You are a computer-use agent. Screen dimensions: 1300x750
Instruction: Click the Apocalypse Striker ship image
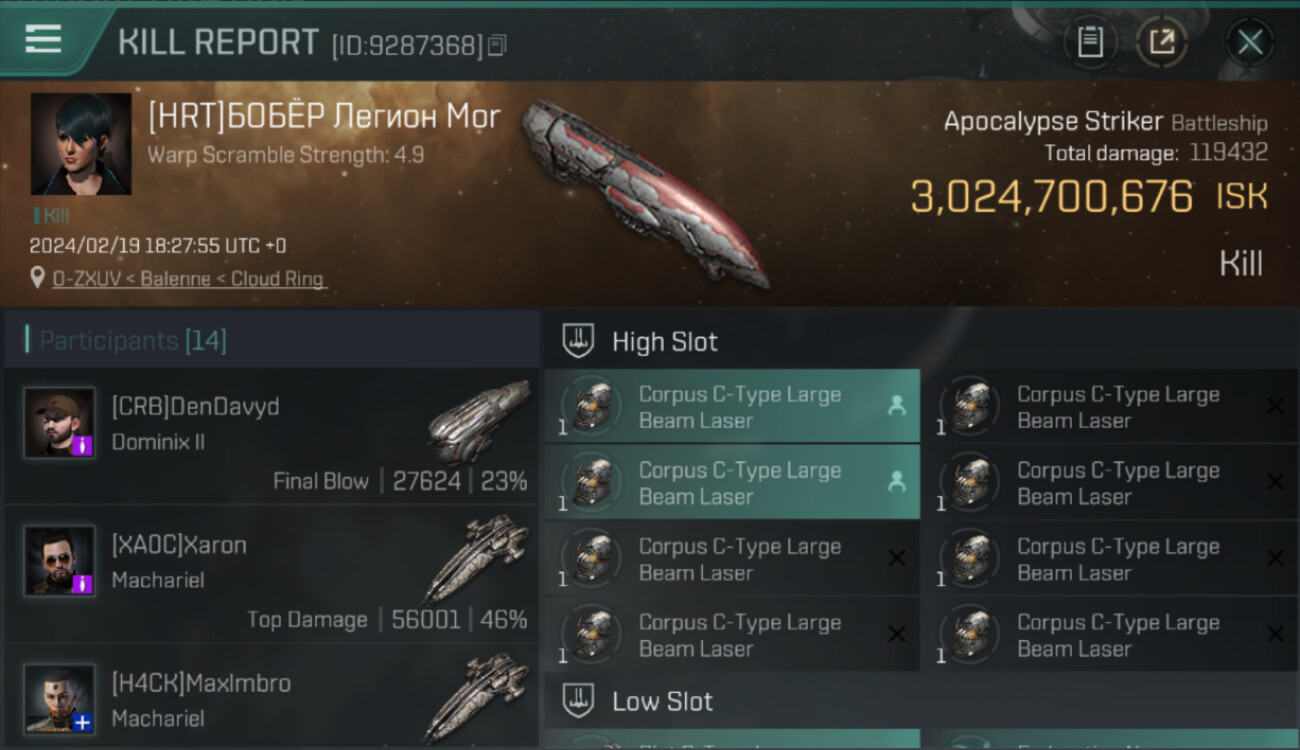pos(645,193)
